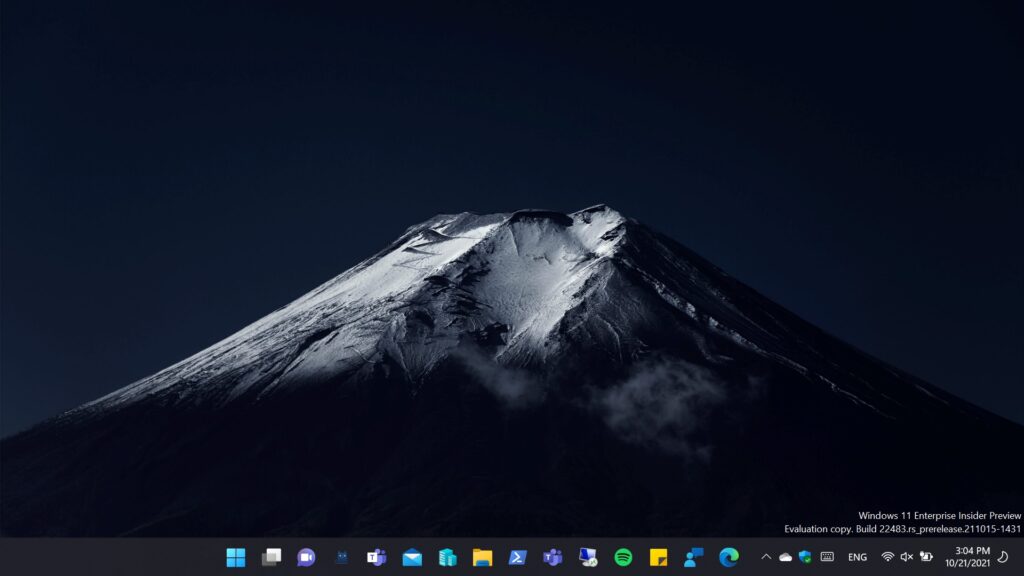Open the Windows Start menu
The height and width of the screenshot is (576, 1024).
236,557
